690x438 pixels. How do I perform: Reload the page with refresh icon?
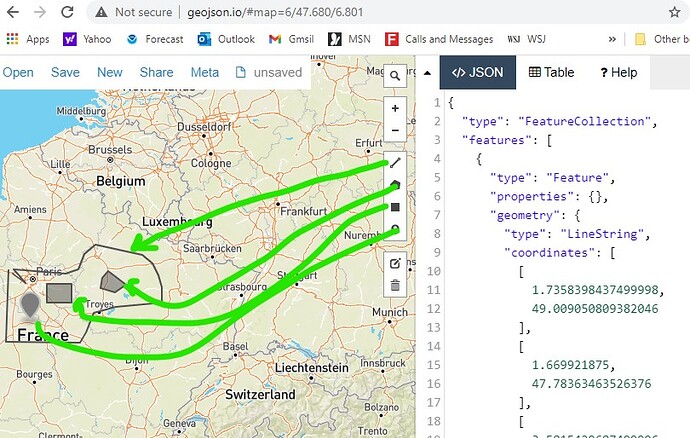[x=67, y=12]
